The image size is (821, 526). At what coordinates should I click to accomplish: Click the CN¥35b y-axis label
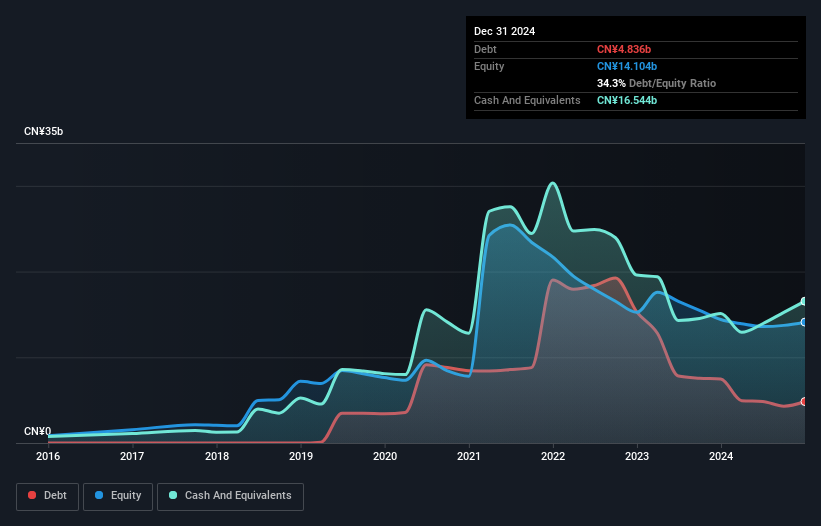pyautogui.click(x=43, y=131)
